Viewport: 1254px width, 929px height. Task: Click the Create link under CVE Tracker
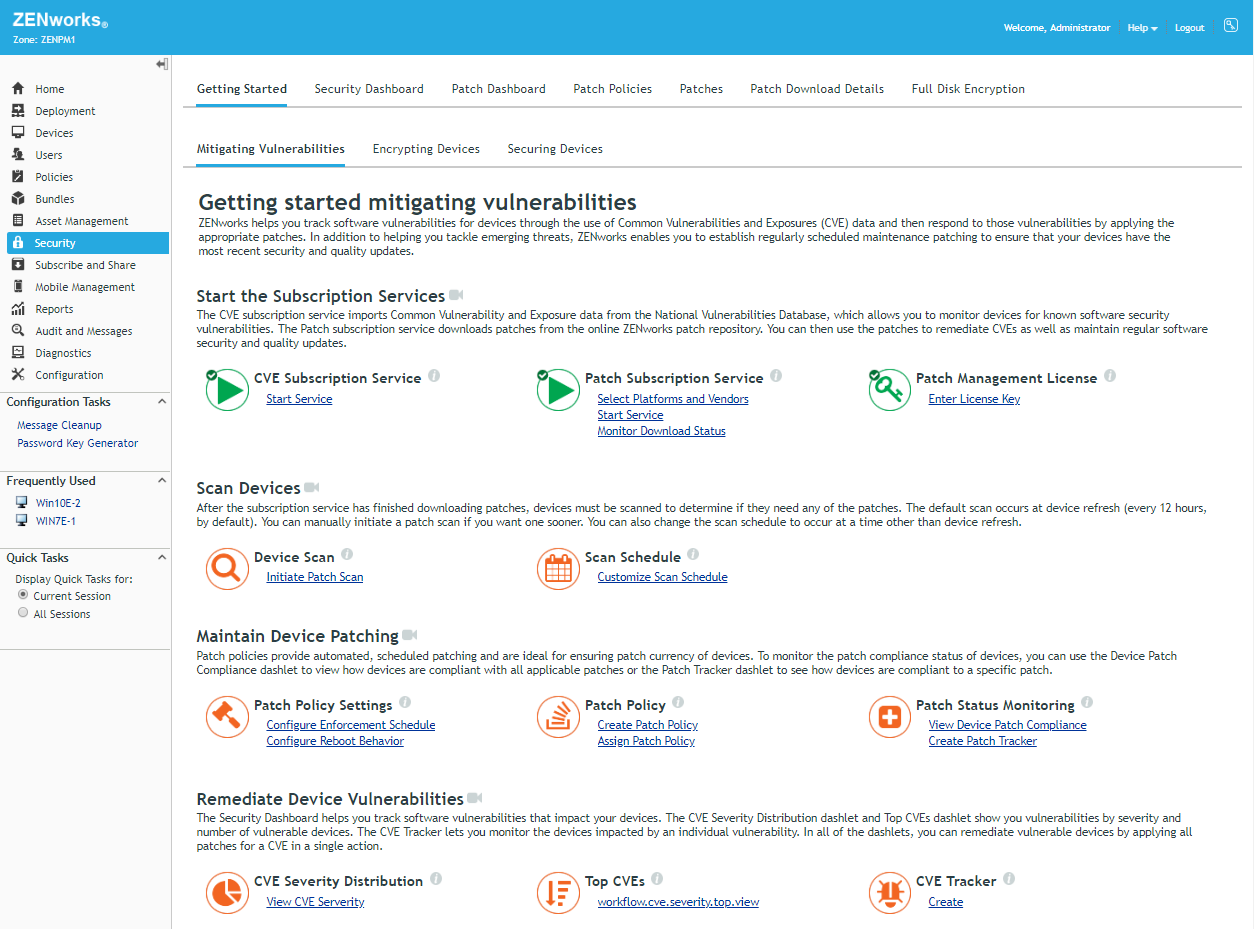click(x=945, y=902)
